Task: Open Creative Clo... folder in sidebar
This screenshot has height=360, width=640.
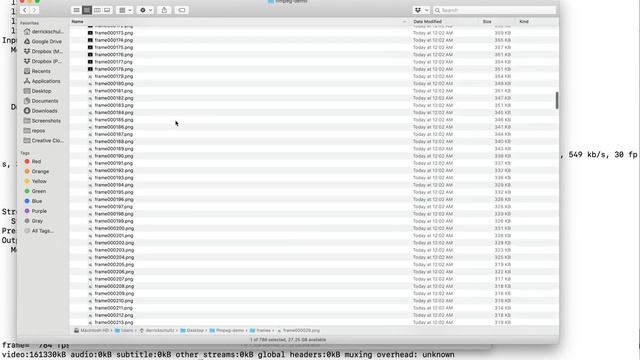Action: coord(43,140)
